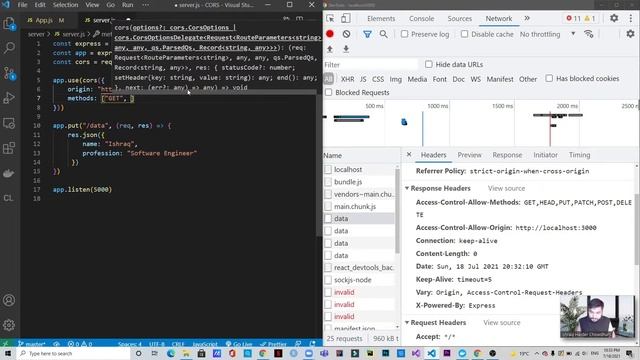Collapse Response Headers section

407,188
